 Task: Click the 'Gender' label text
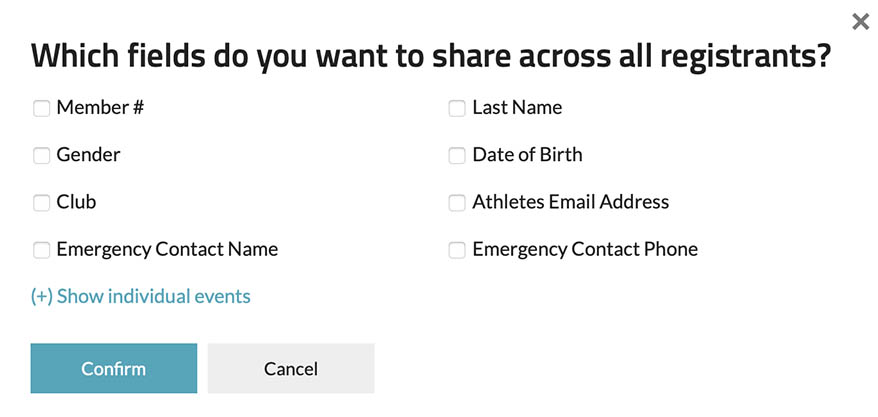tap(88, 156)
